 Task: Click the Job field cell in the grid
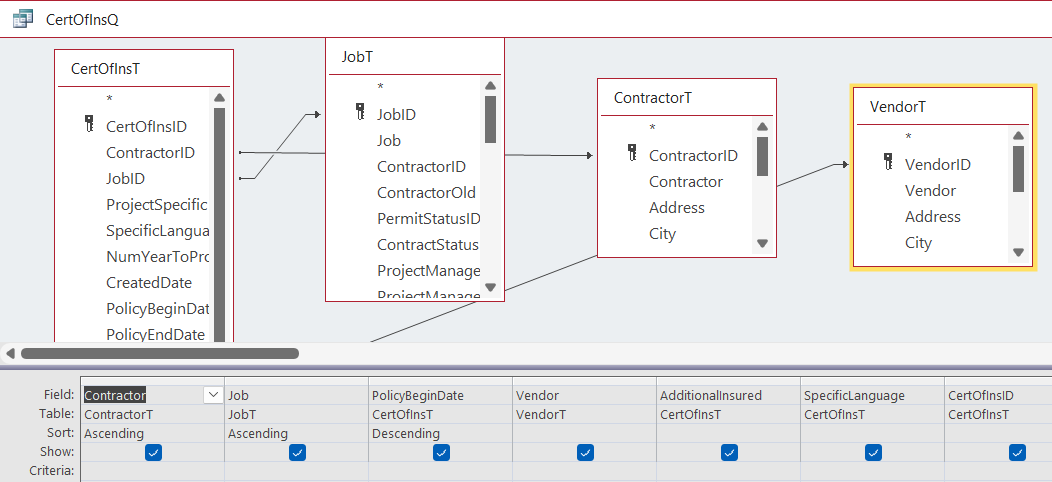pos(297,395)
